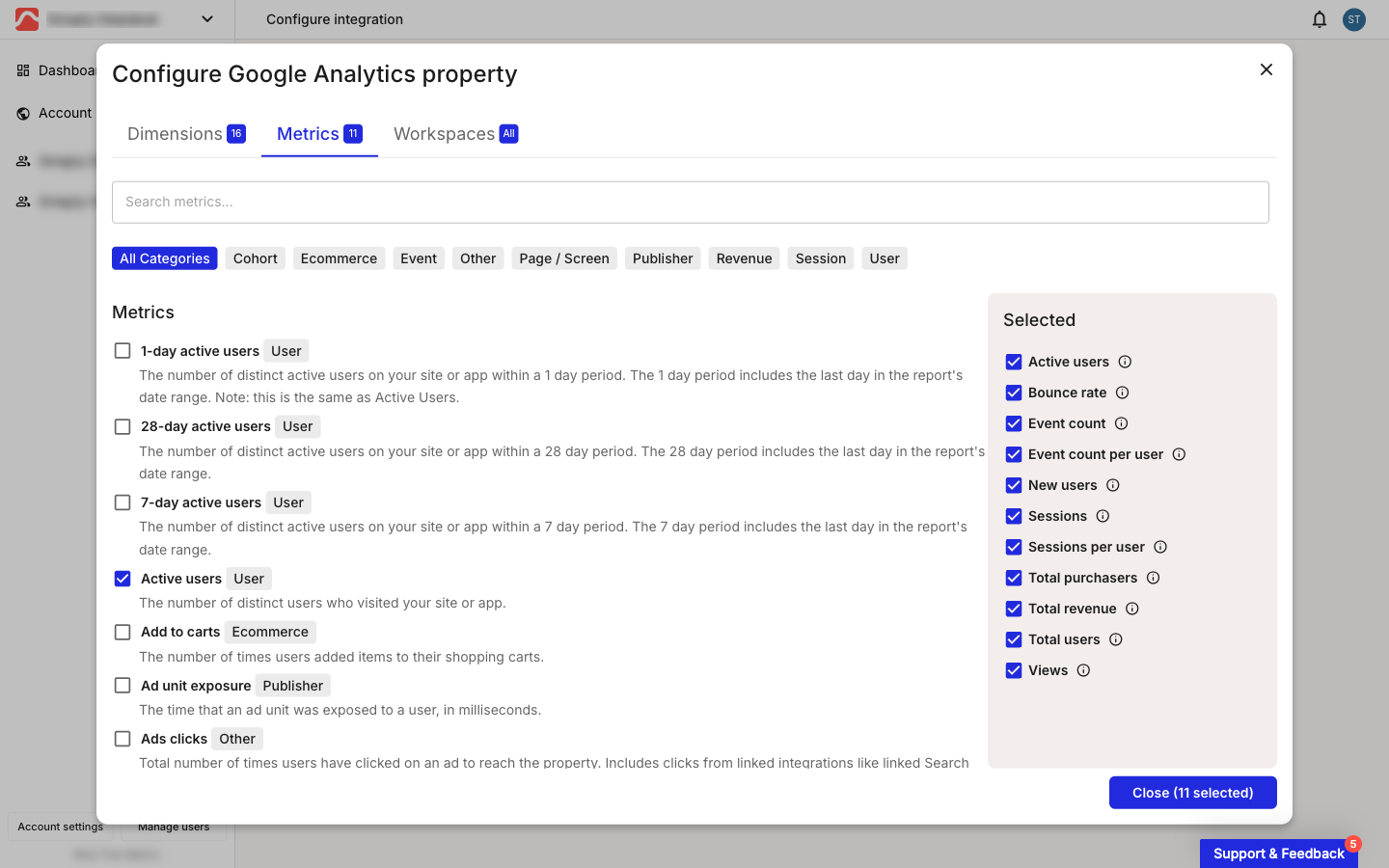This screenshot has width=1389, height=868.
Task: Deselect Sessions per user in Selected panel
Action: [x=1014, y=547]
